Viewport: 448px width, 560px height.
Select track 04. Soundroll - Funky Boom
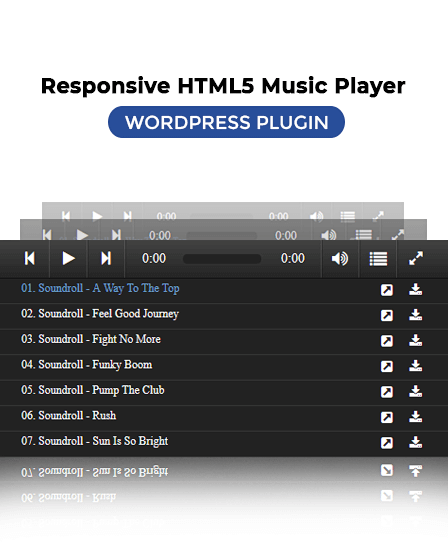coord(86,365)
